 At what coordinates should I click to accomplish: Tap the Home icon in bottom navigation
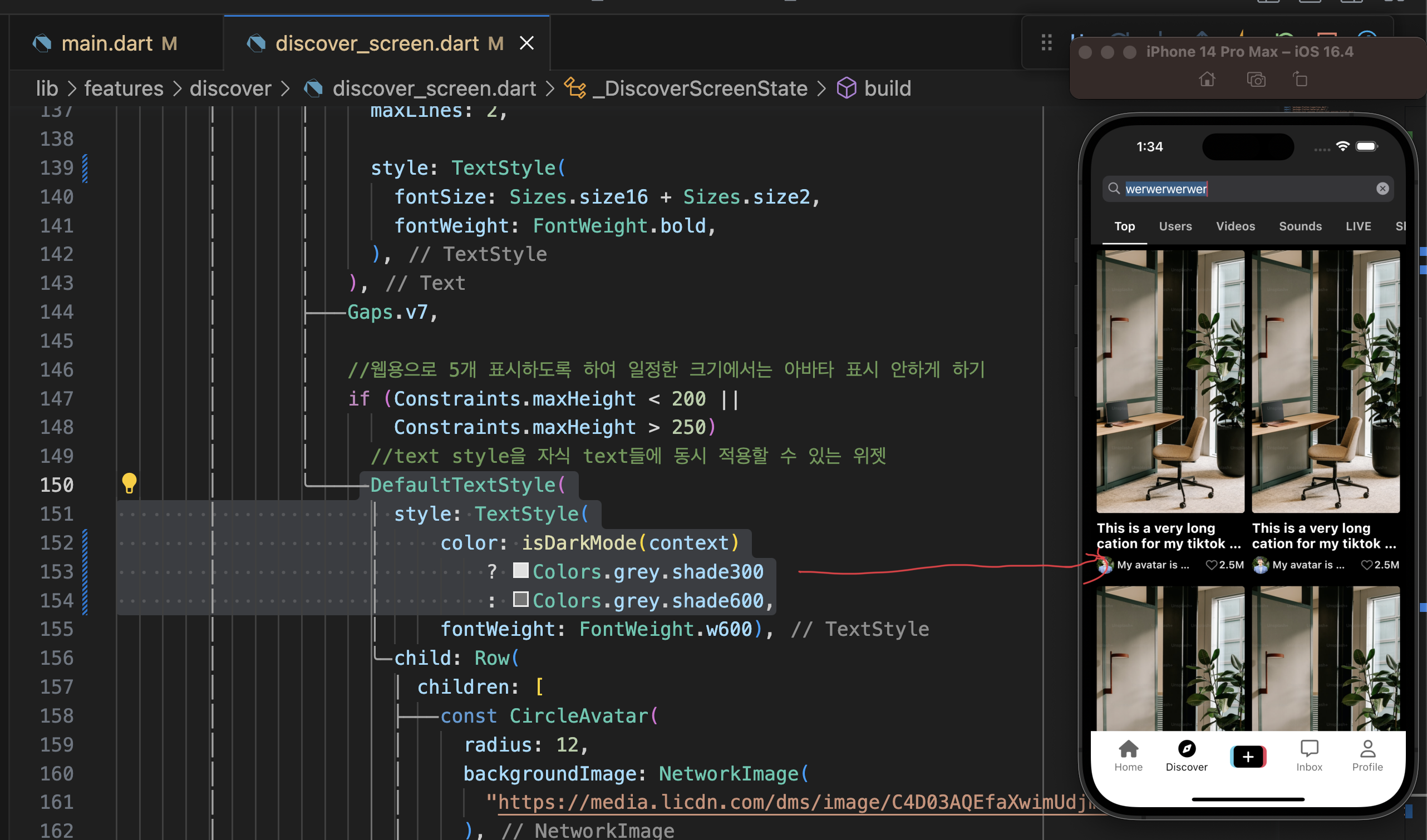click(1128, 755)
